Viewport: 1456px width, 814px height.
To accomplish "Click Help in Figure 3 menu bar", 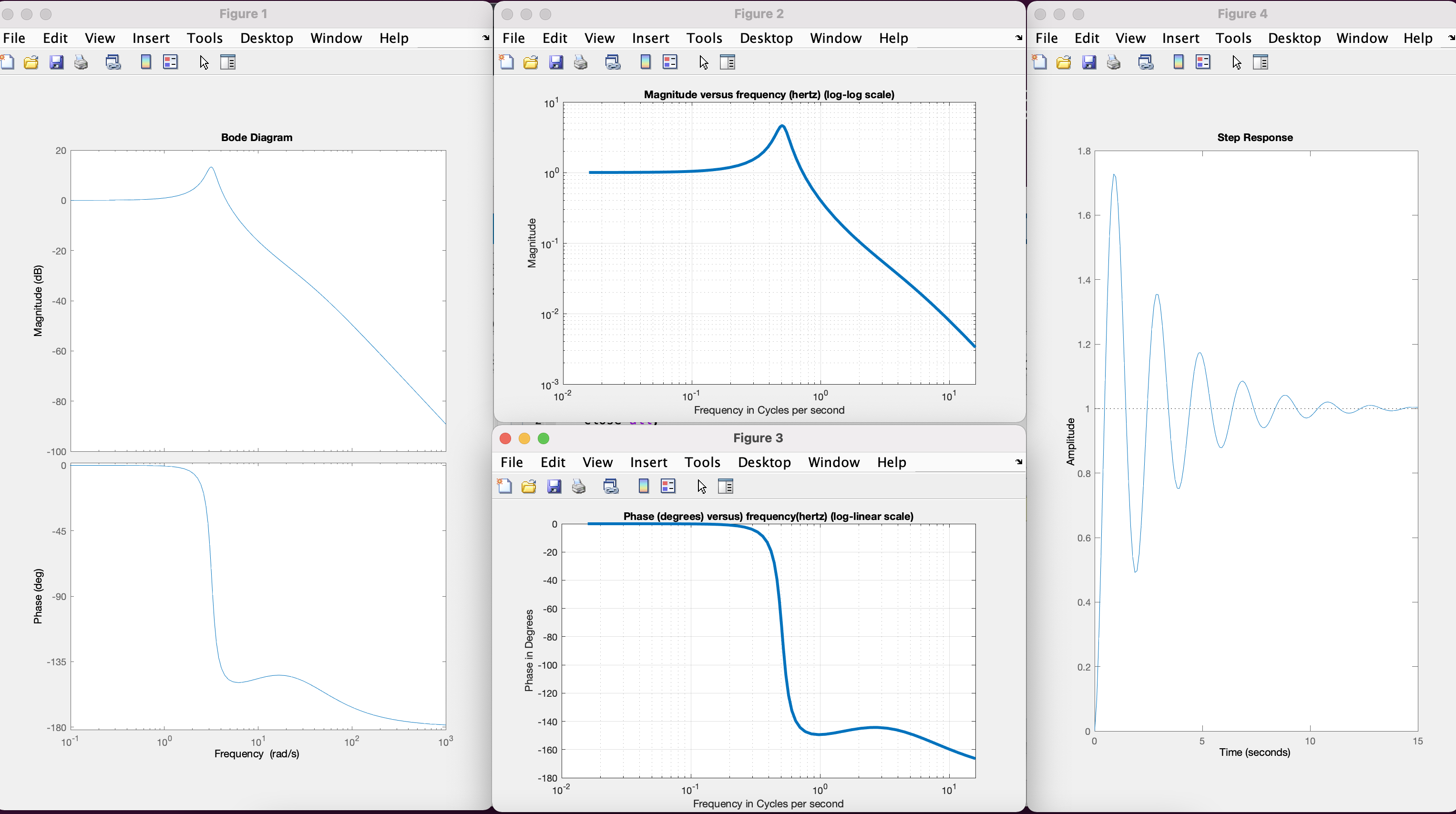I will pos(892,462).
